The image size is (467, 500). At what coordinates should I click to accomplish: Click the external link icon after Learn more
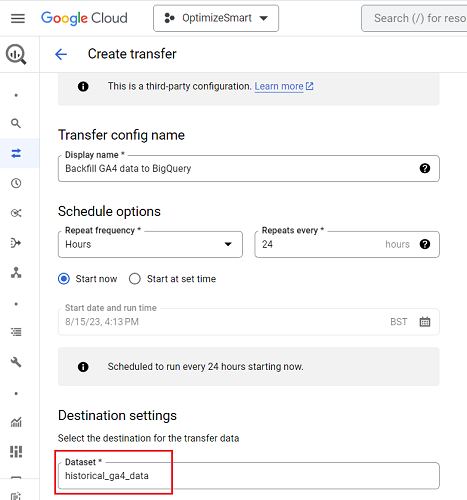click(310, 86)
